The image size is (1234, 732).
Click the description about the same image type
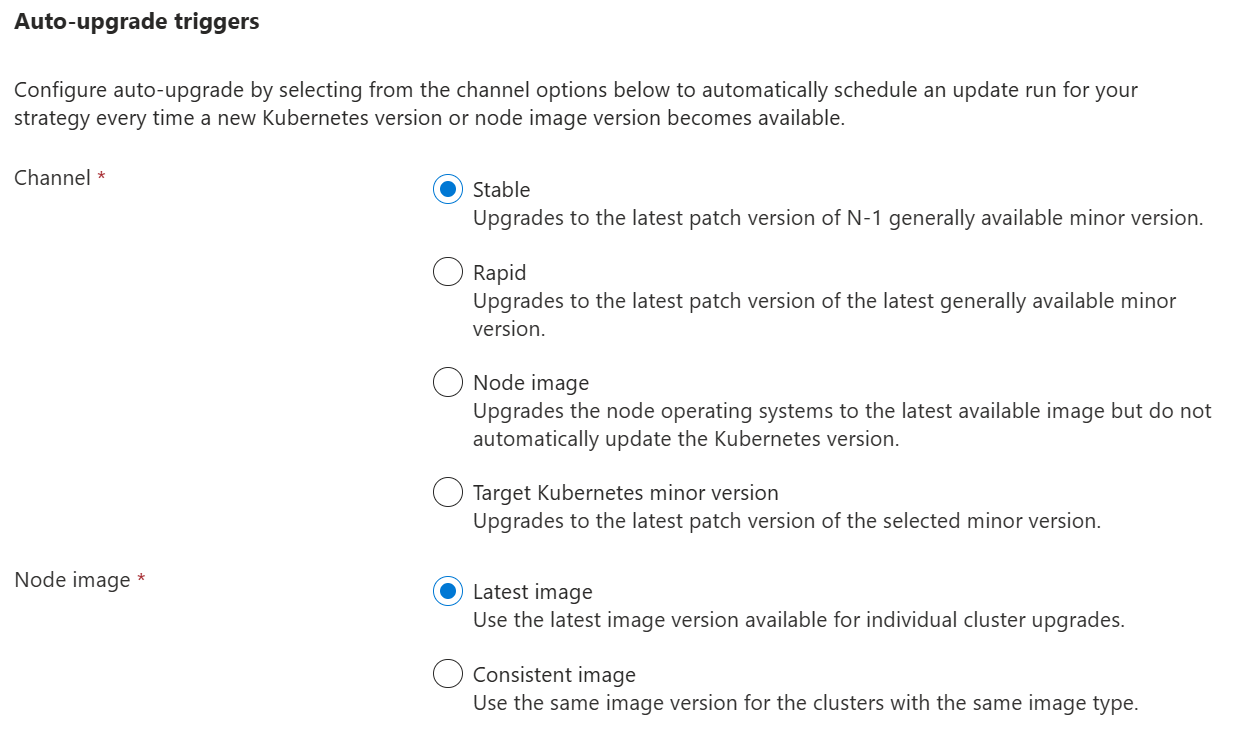coord(805,703)
